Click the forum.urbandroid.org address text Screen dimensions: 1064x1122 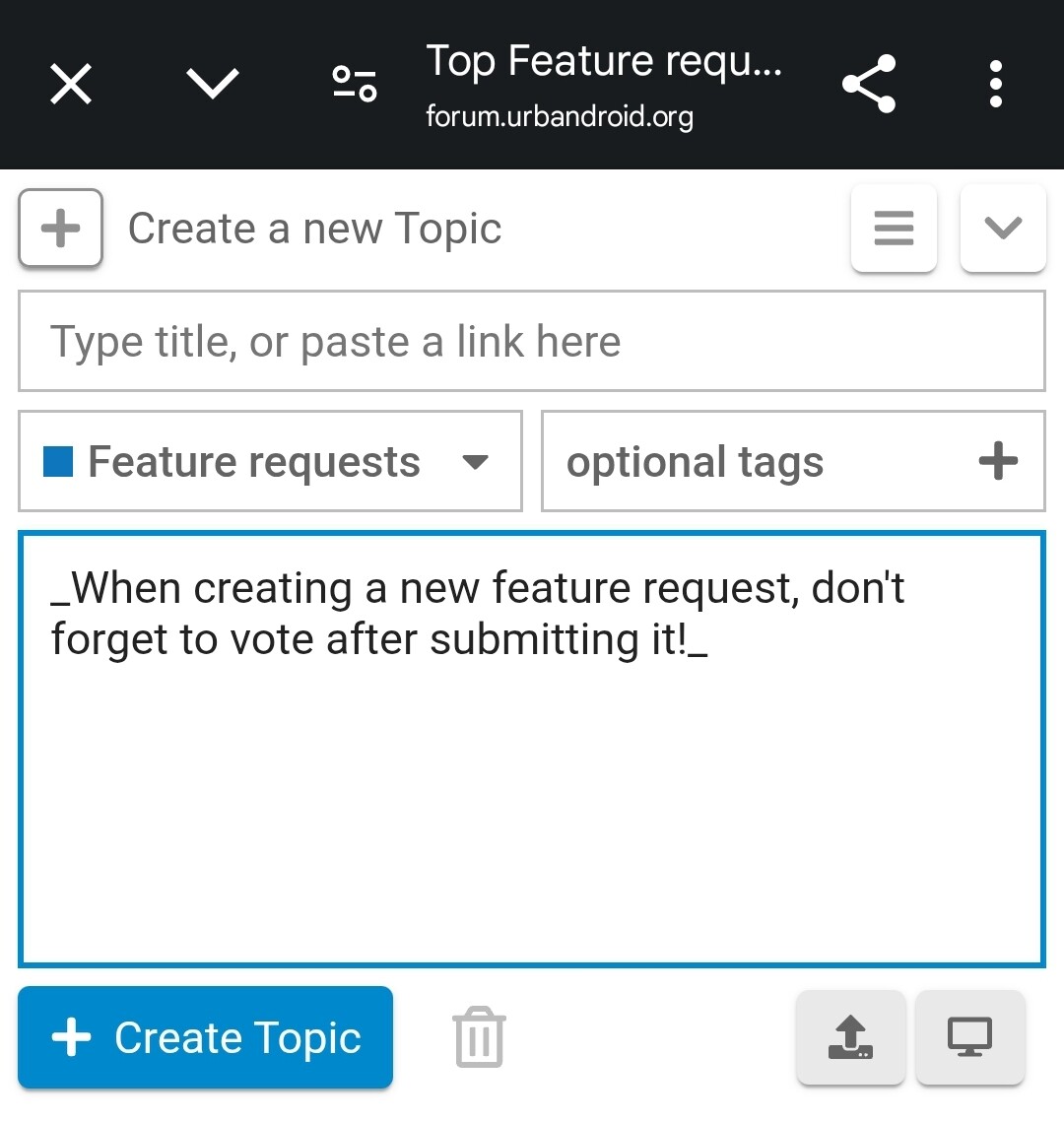pos(560,116)
